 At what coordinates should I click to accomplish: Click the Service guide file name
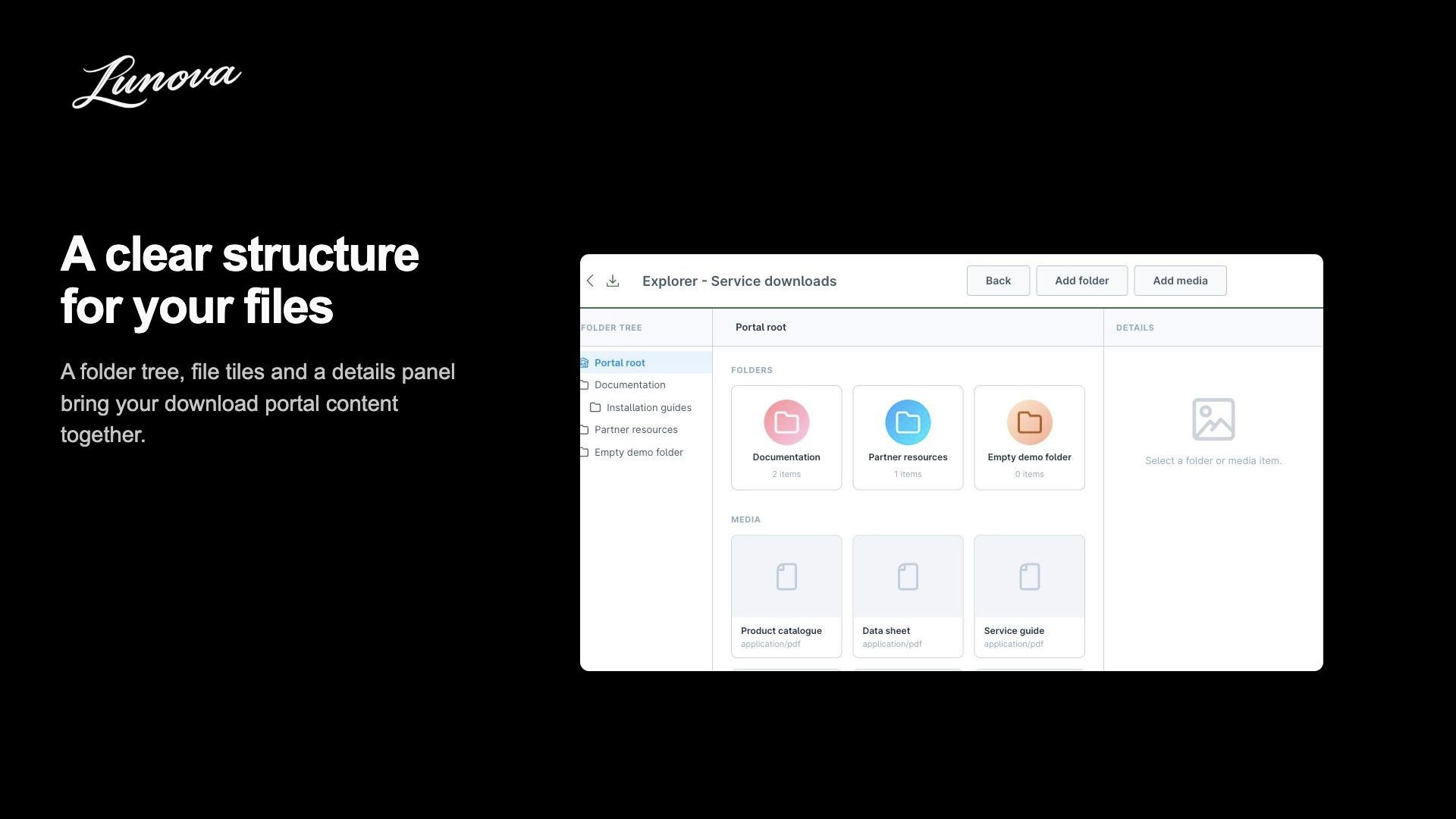point(1014,631)
